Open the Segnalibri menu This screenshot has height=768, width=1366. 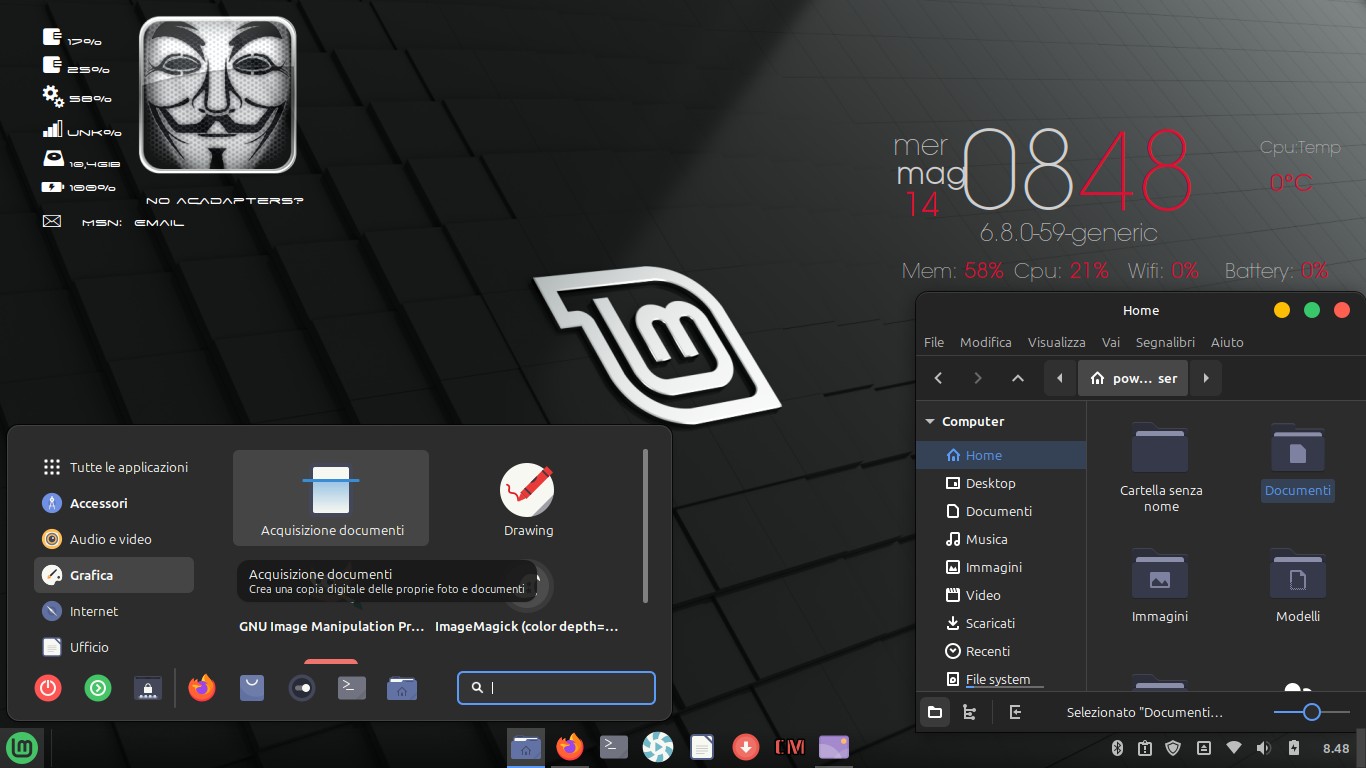tap(1165, 342)
